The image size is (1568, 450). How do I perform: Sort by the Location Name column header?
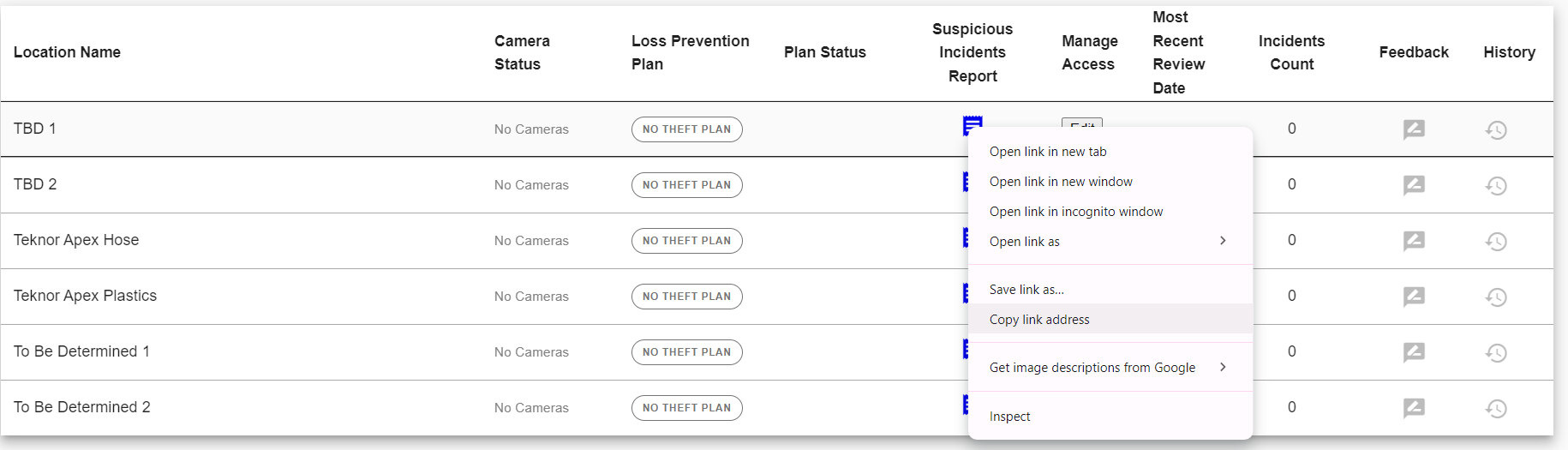(67, 52)
